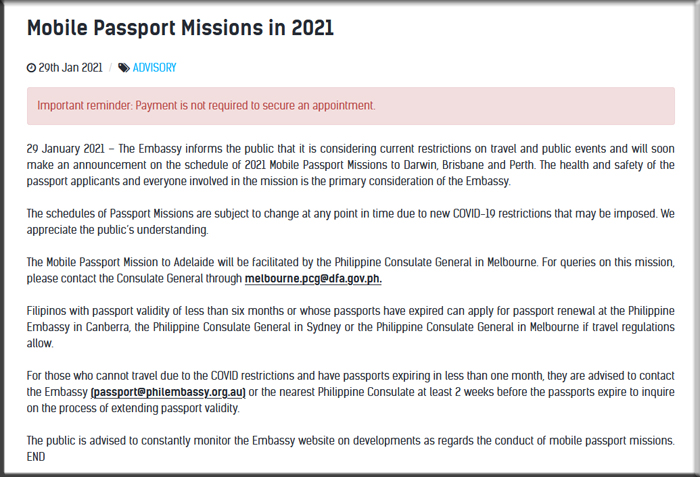Click the pink payment reminder banner
700x477 pixels.
[350, 105]
